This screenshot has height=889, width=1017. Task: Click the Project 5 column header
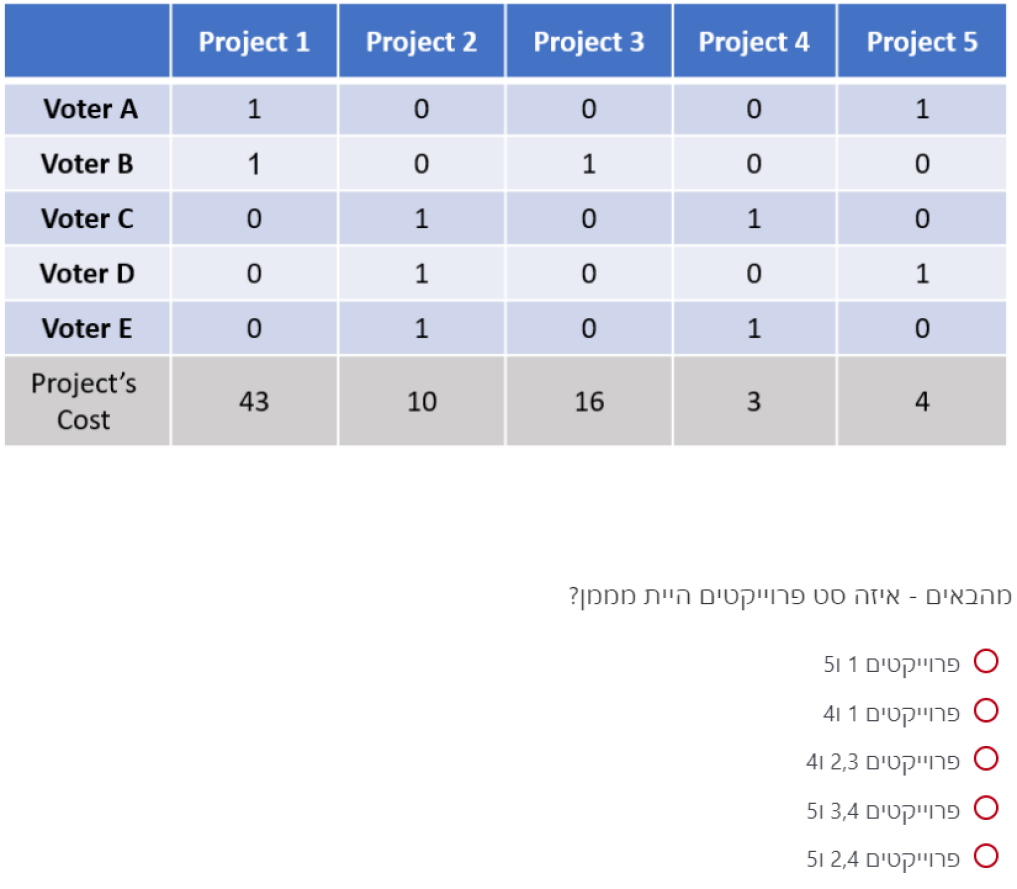click(x=921, y=42)
